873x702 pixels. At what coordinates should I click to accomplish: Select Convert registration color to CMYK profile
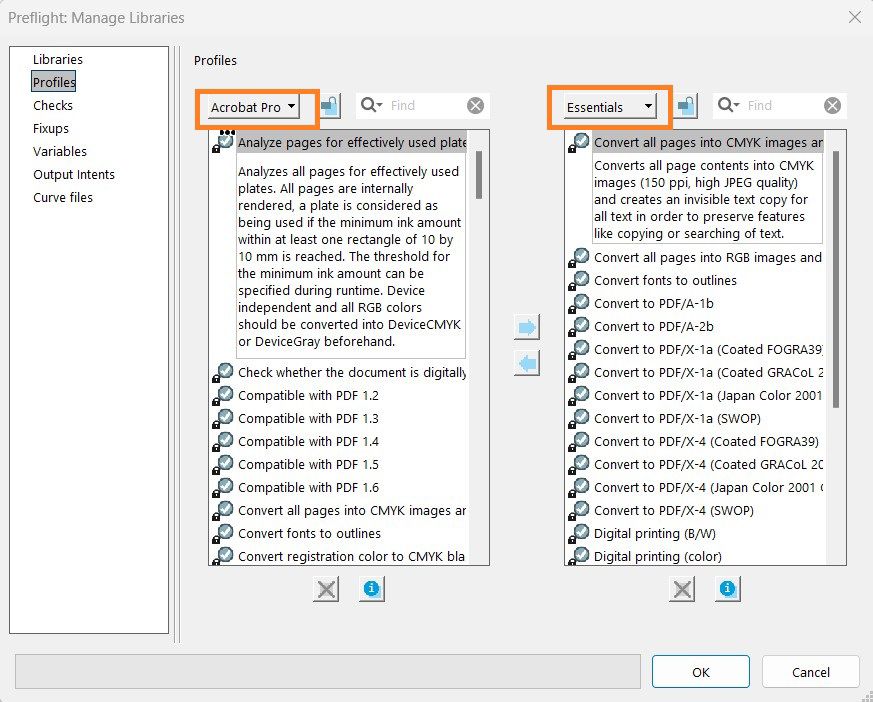pos(351,557)
